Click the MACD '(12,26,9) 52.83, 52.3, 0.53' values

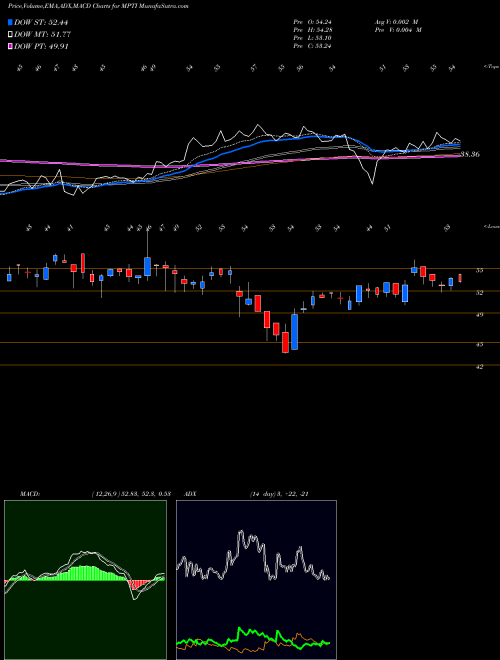pyautogui.click(x=131, y=494)
